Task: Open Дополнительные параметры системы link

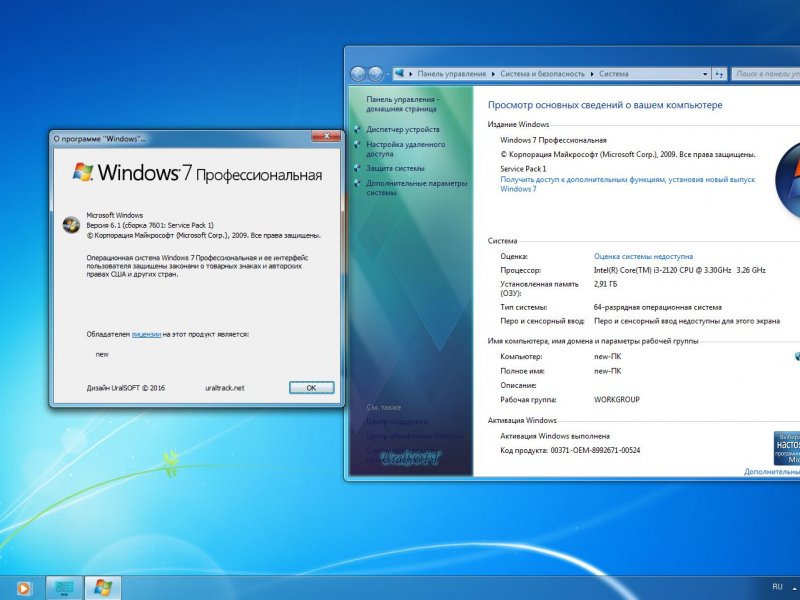Action: [416, 188]
